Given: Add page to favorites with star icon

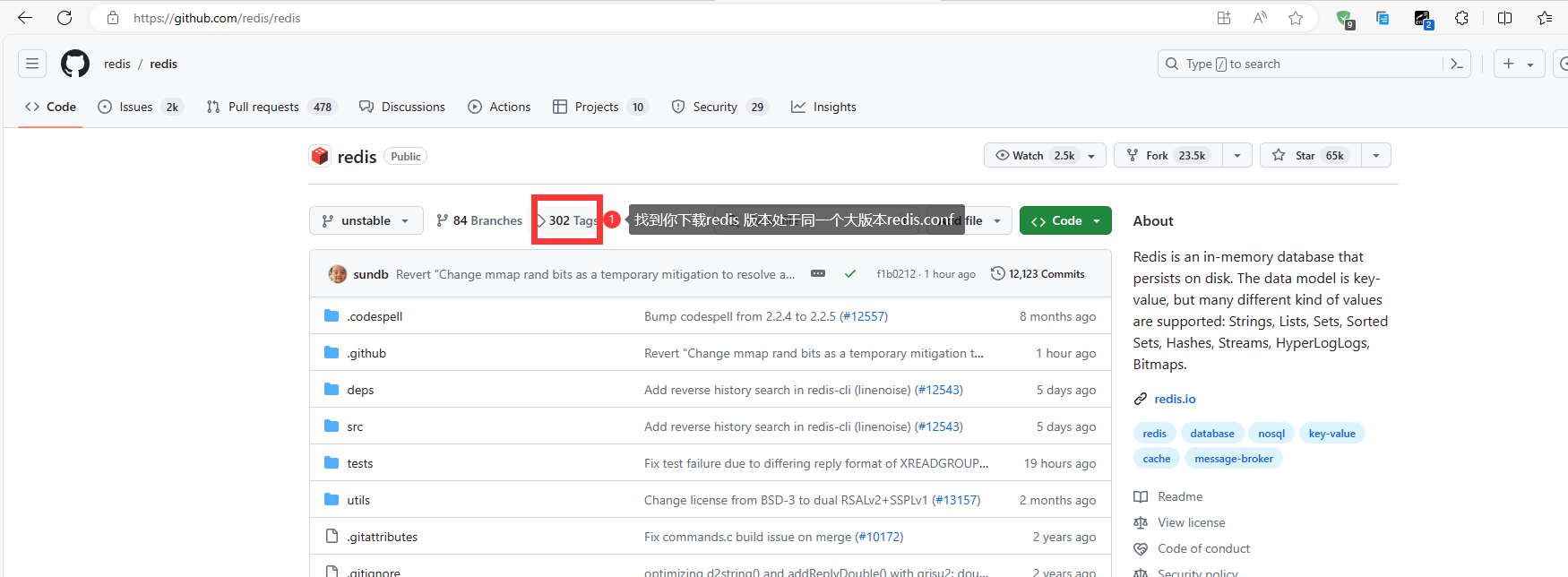Looking at the screenshot, I should (x=1296, y=18).
